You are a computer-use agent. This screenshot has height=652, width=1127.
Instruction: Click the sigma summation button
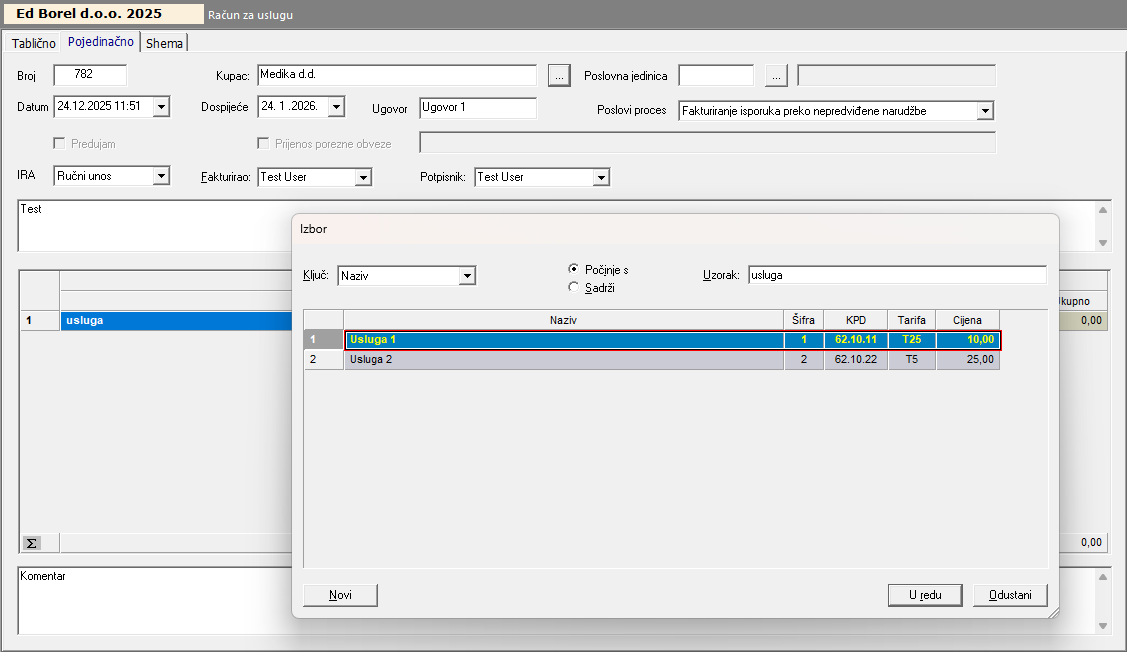click(x=32, y=543)
